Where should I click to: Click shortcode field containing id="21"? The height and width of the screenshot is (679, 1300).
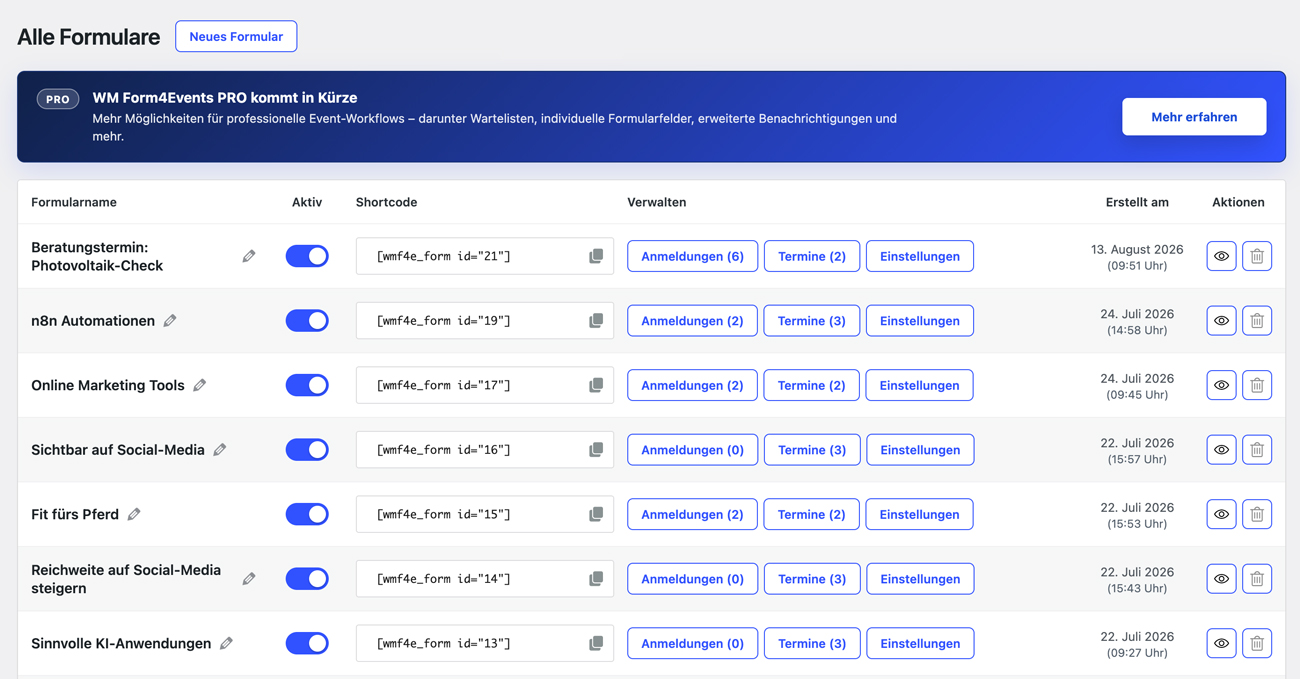484,256
